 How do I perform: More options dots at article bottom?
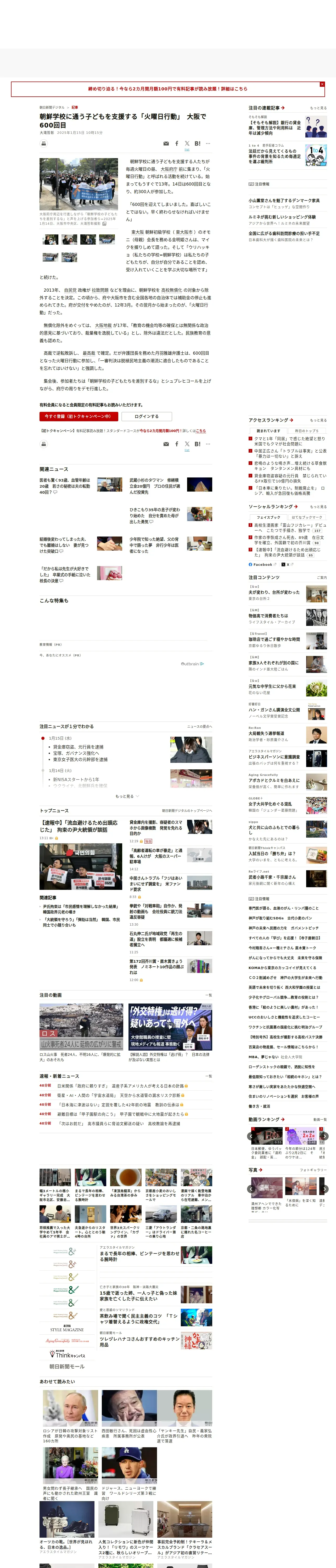point(208,444)
